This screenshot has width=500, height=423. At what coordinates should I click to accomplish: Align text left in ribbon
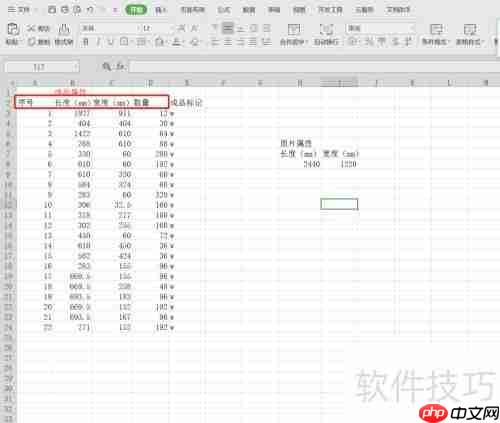(215, 42)
